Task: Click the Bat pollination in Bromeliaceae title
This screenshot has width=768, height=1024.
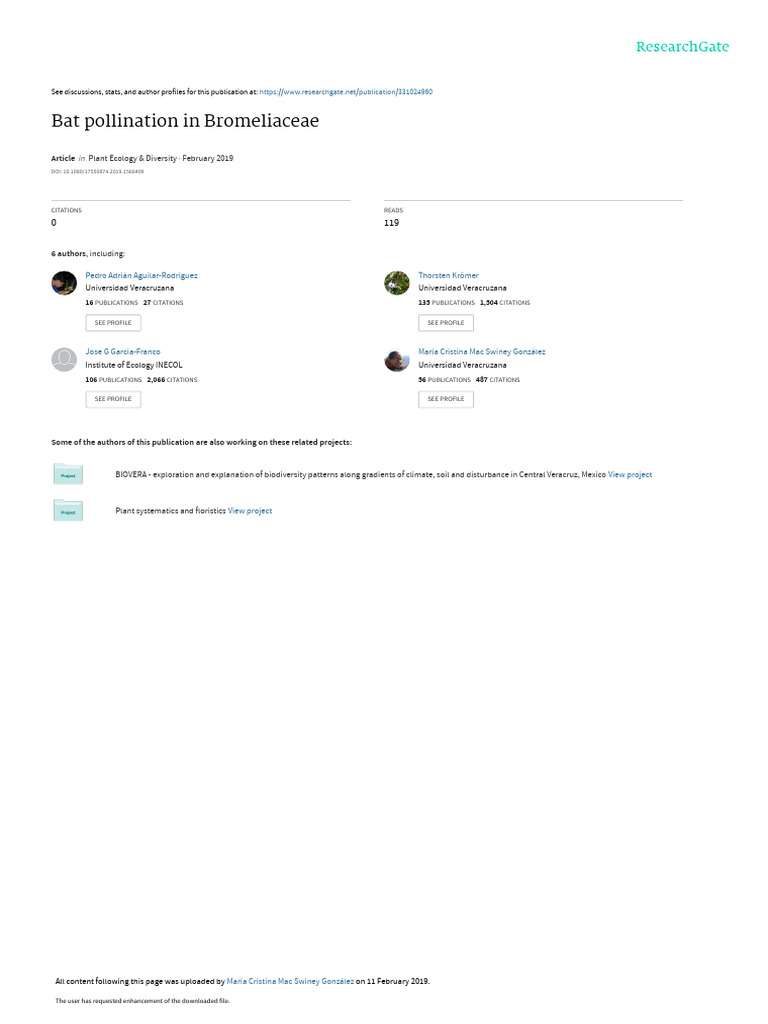Action: 185,121
